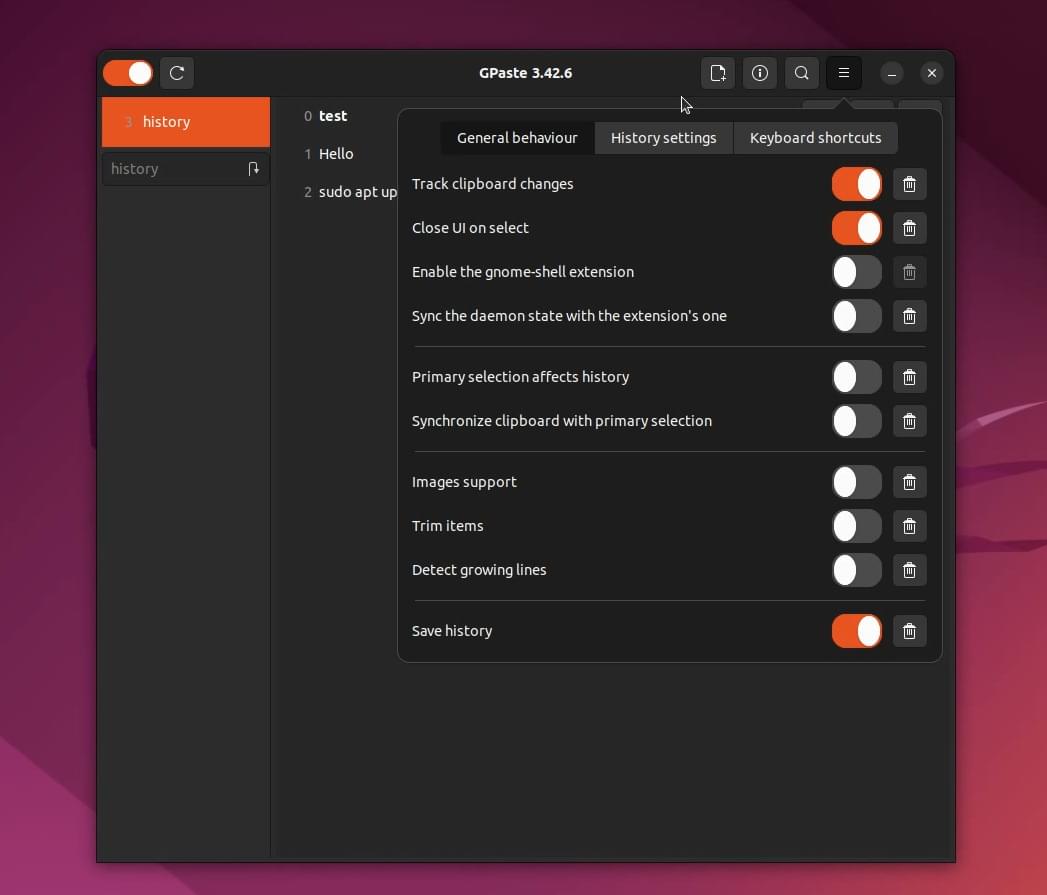Enable Primary selection affects history

(857, 377)
